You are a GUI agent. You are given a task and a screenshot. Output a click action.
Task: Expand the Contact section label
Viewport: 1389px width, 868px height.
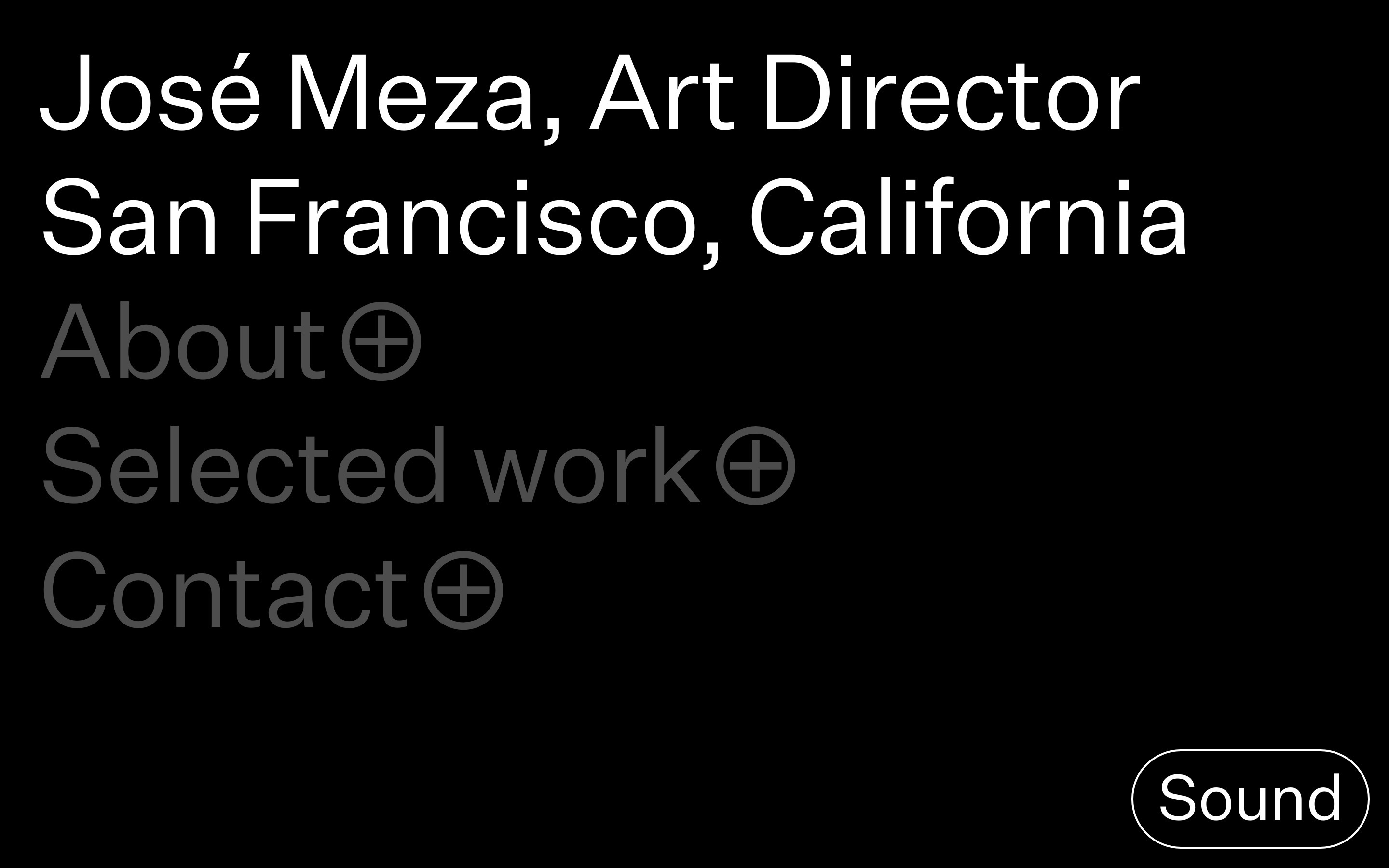[x=224, y=590]
